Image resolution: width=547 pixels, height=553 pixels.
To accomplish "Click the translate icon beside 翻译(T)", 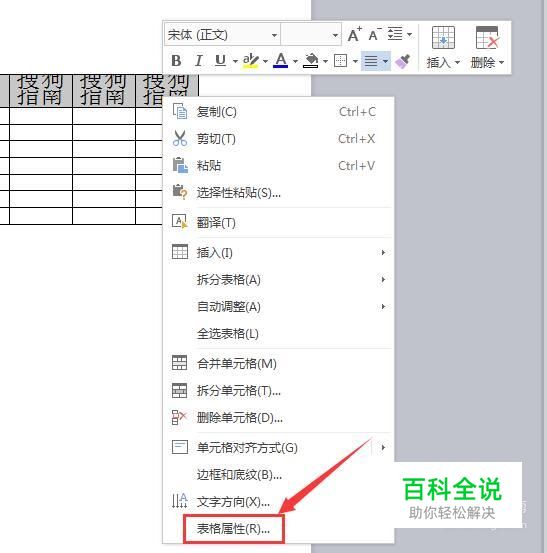I will tap(180, 222).
